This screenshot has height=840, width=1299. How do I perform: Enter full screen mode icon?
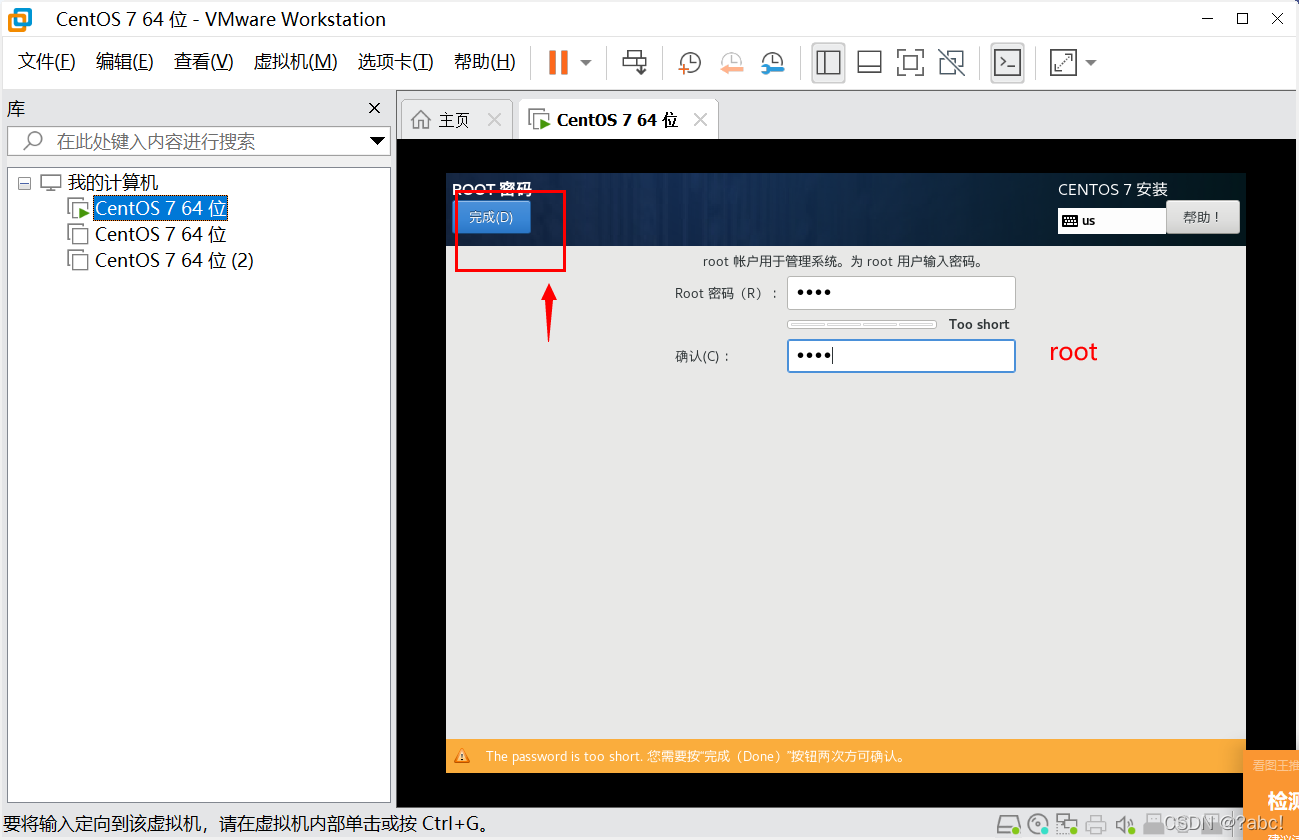click(910, 62)
